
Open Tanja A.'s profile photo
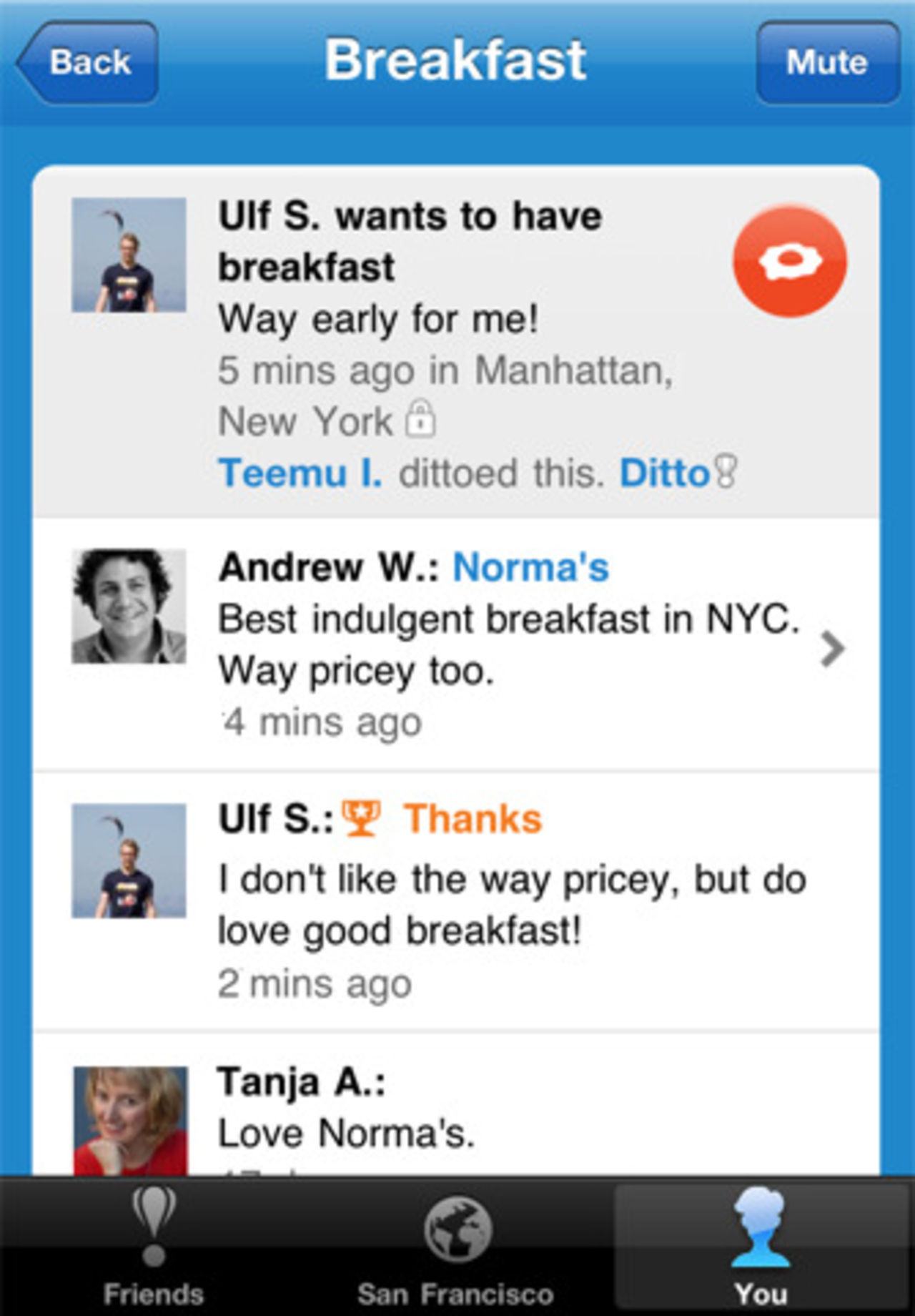point(131,1121)
